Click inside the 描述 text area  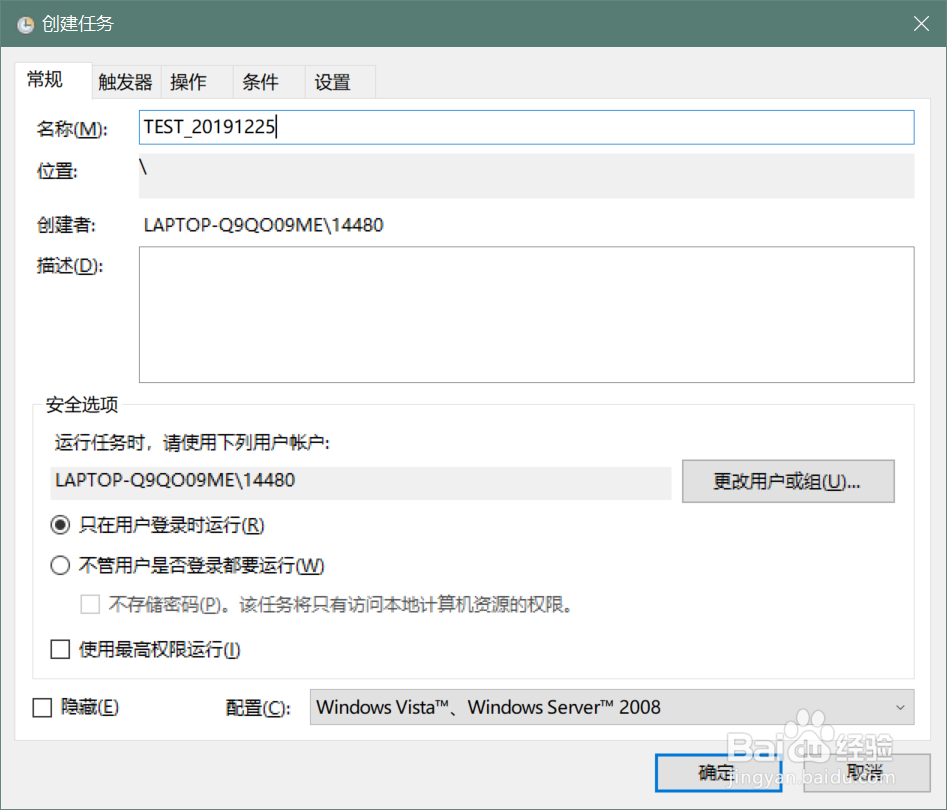(526, 314)
